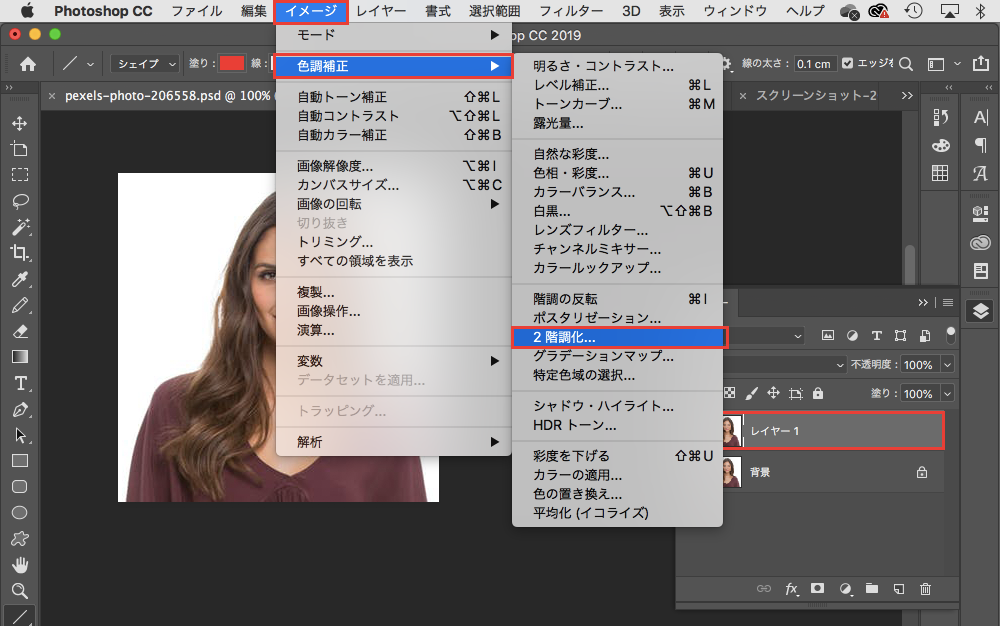Toggle the lock-all padlock in Layers panel
Screen dimensions: 1000x626
(x=818, y=393)
